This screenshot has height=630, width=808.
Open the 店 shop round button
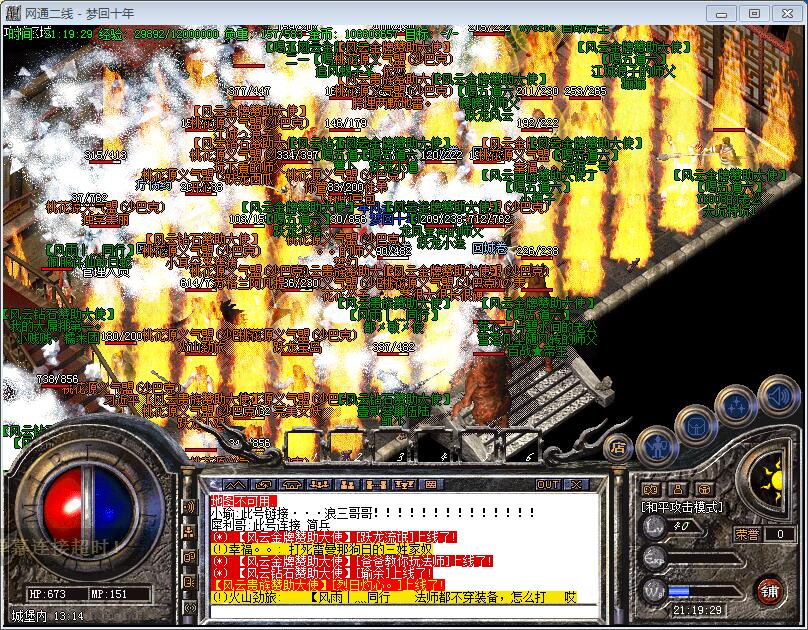click(x=618, y=448)
